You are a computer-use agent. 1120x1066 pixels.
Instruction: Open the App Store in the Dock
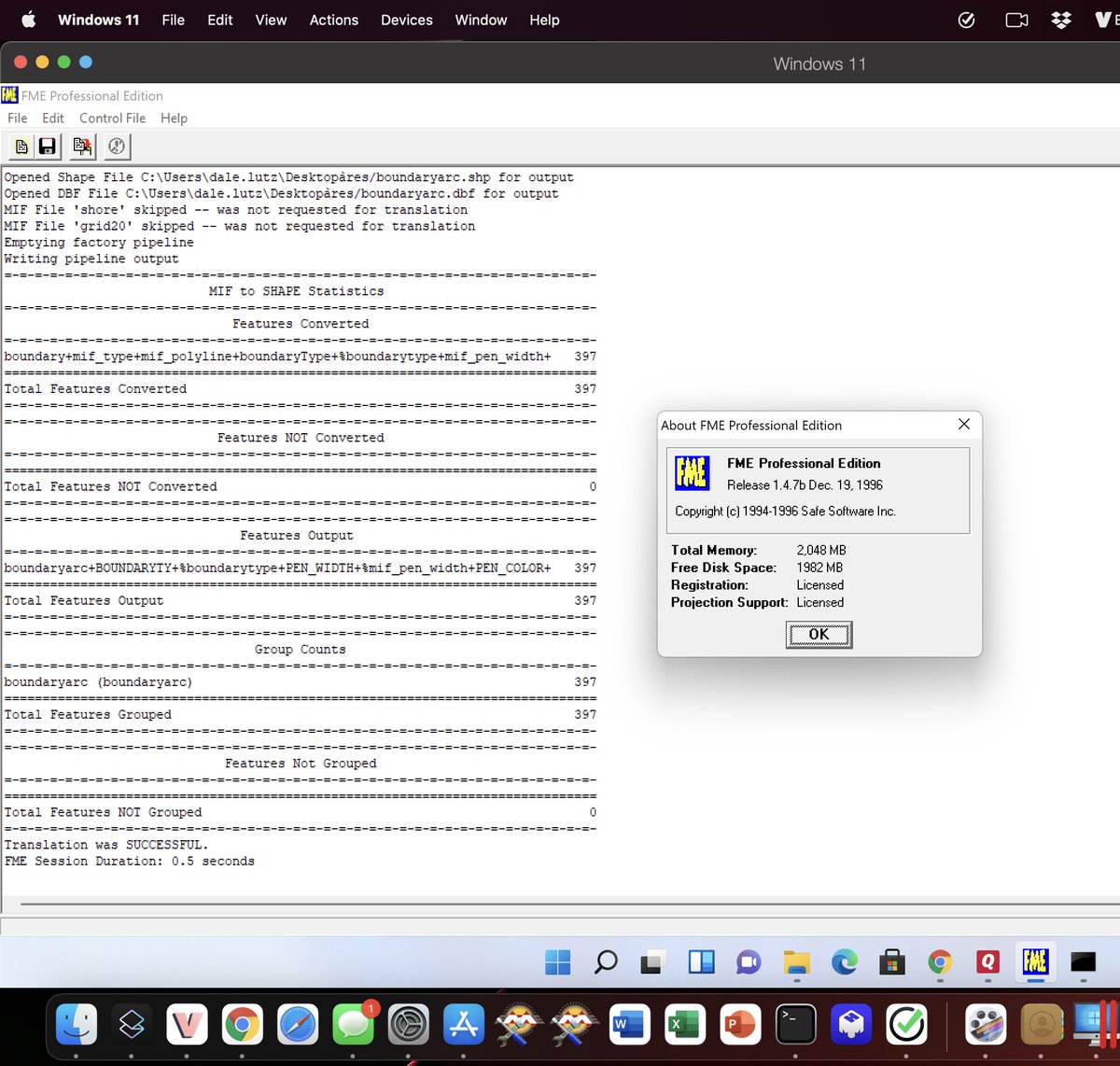click(x=464, y=1025)
